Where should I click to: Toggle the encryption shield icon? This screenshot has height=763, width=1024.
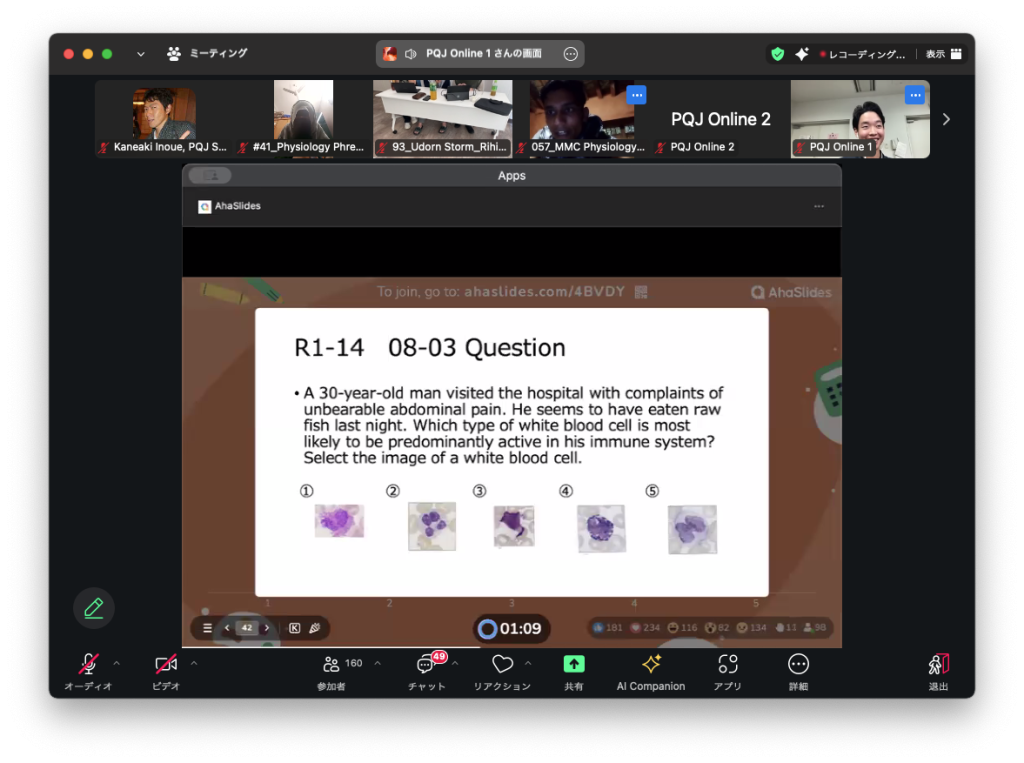777,54
